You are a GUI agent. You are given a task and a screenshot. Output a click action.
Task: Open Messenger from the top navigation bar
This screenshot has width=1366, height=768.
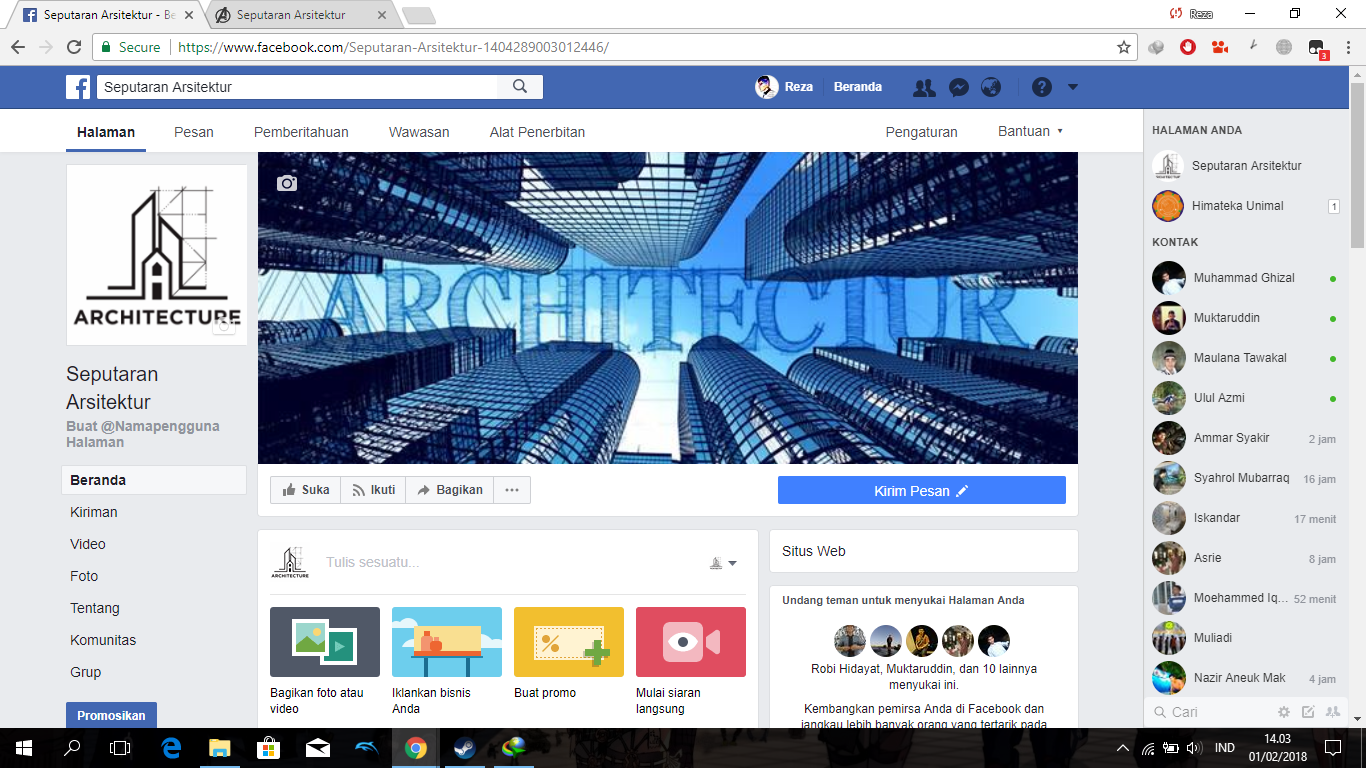(x=958, y=87)
